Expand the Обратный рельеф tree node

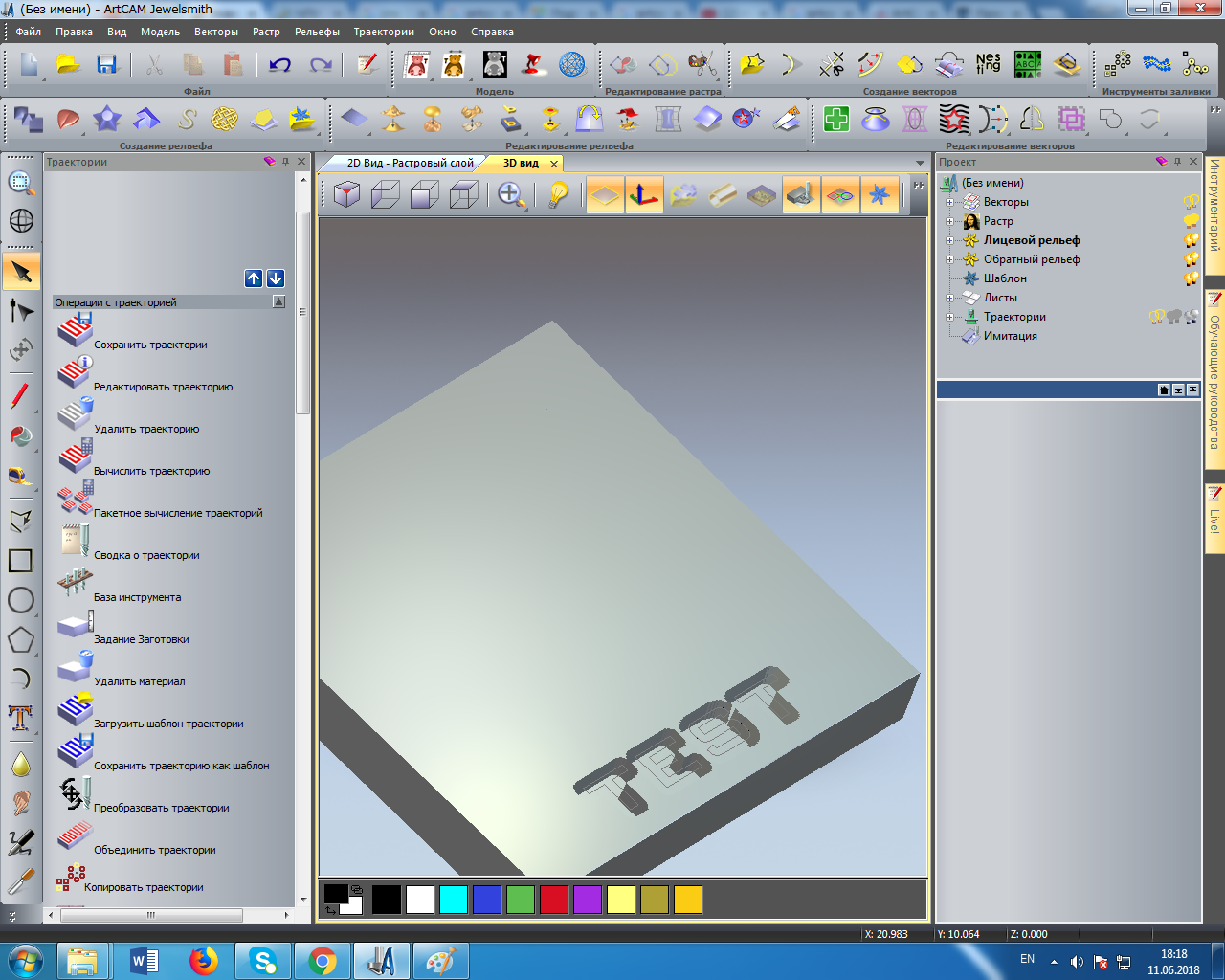949,259
